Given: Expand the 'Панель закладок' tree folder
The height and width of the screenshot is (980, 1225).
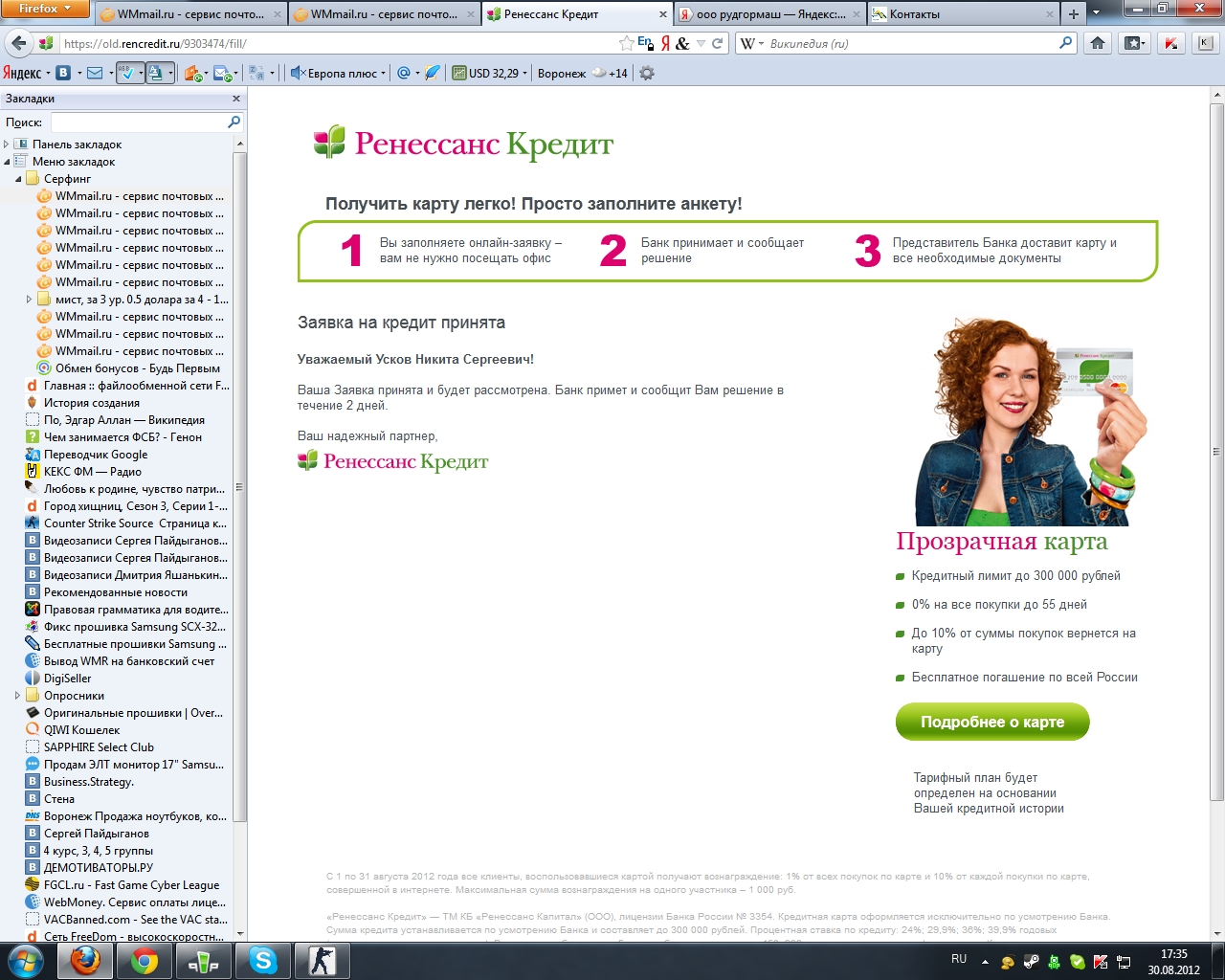Looking at the screenshot, I should (7, 145).
